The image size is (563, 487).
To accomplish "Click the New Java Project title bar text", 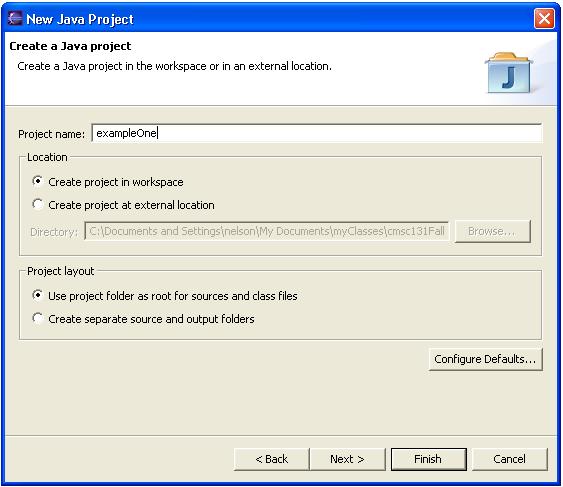I will 80,19.
